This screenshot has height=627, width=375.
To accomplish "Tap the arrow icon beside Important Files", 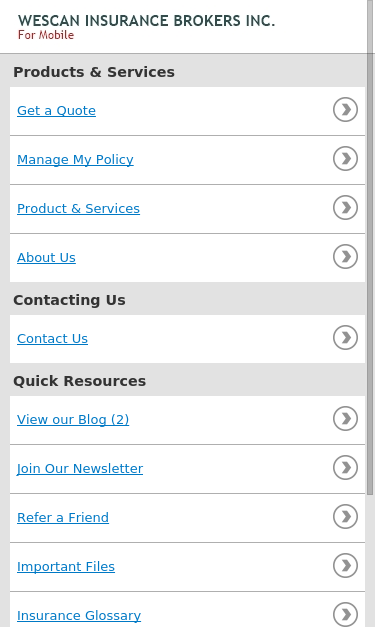I will click(x=345, y=566).
